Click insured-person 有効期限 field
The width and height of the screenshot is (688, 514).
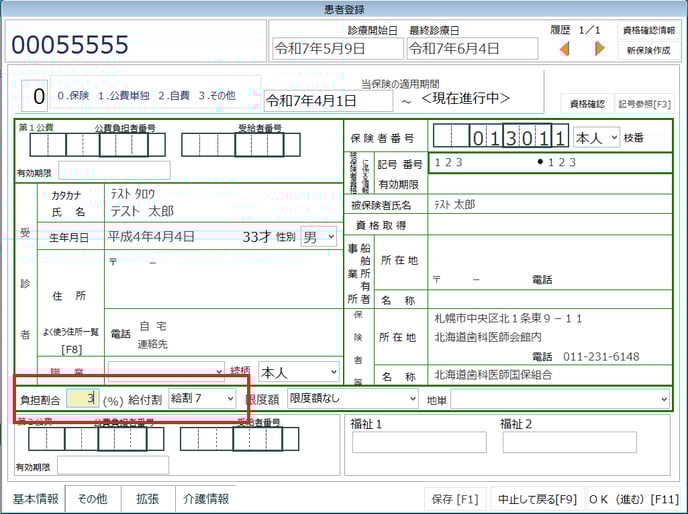(550, 184)
